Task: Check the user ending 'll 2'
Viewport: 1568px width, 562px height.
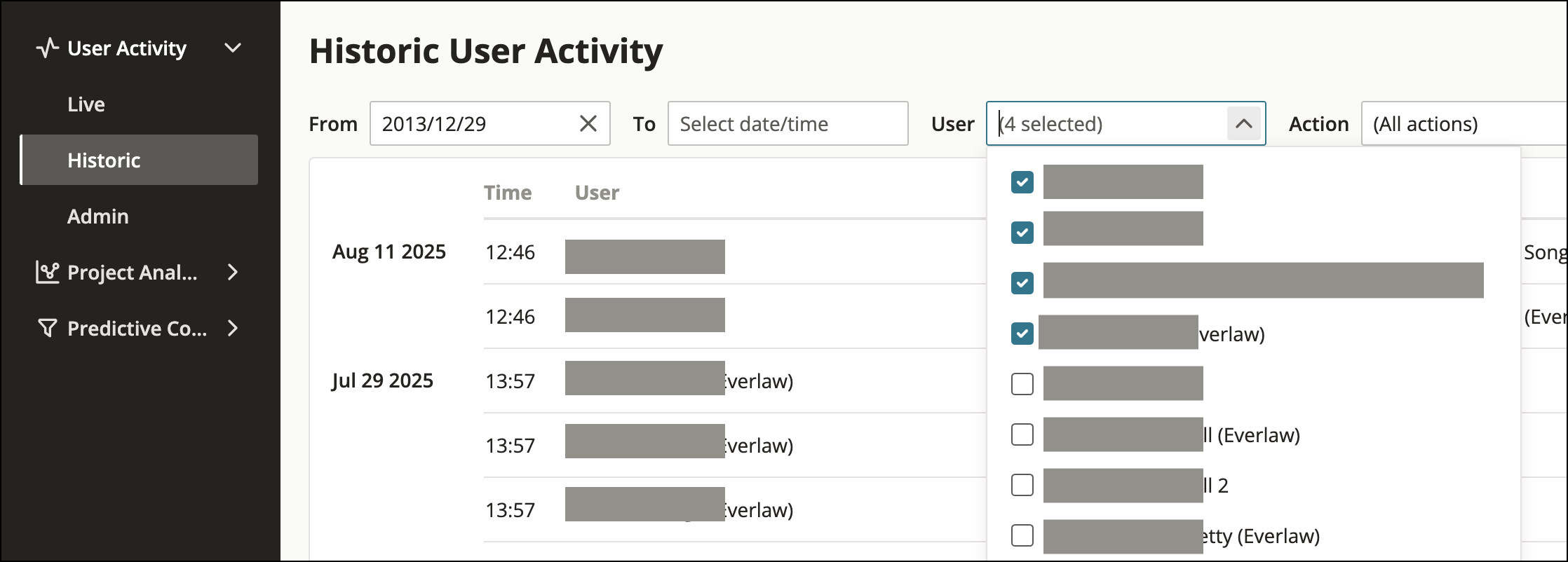Action: [1022, 485]
